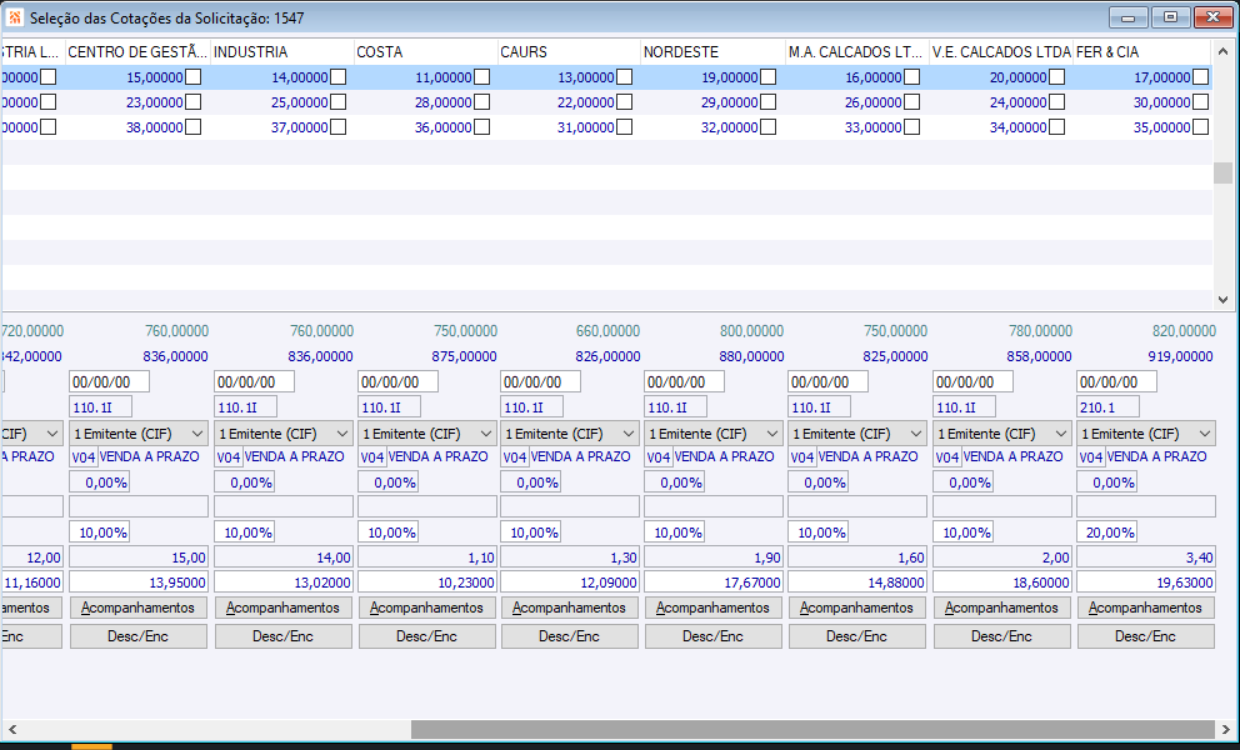Expand the Emitente (CIF) combo under V.E. CALCADOS LTDA

1002,433
